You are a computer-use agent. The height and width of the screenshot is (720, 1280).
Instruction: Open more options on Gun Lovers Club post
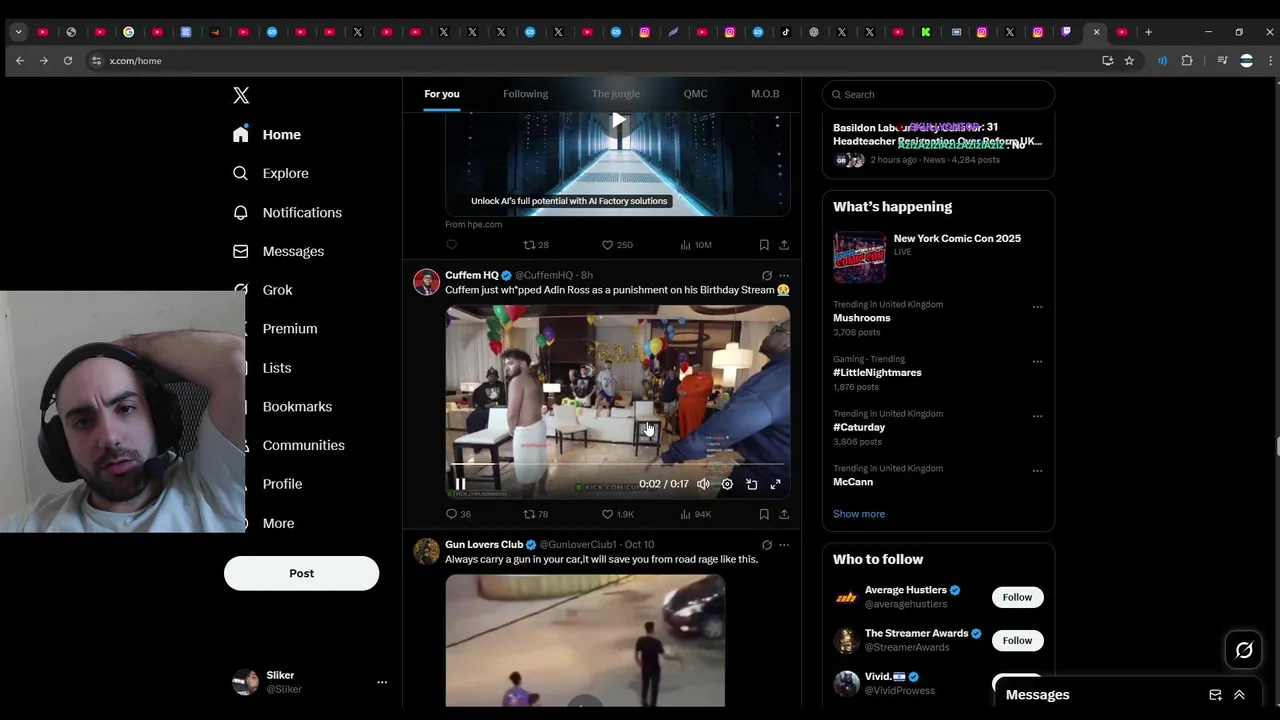pyautogui.click(x=784, y=545)
